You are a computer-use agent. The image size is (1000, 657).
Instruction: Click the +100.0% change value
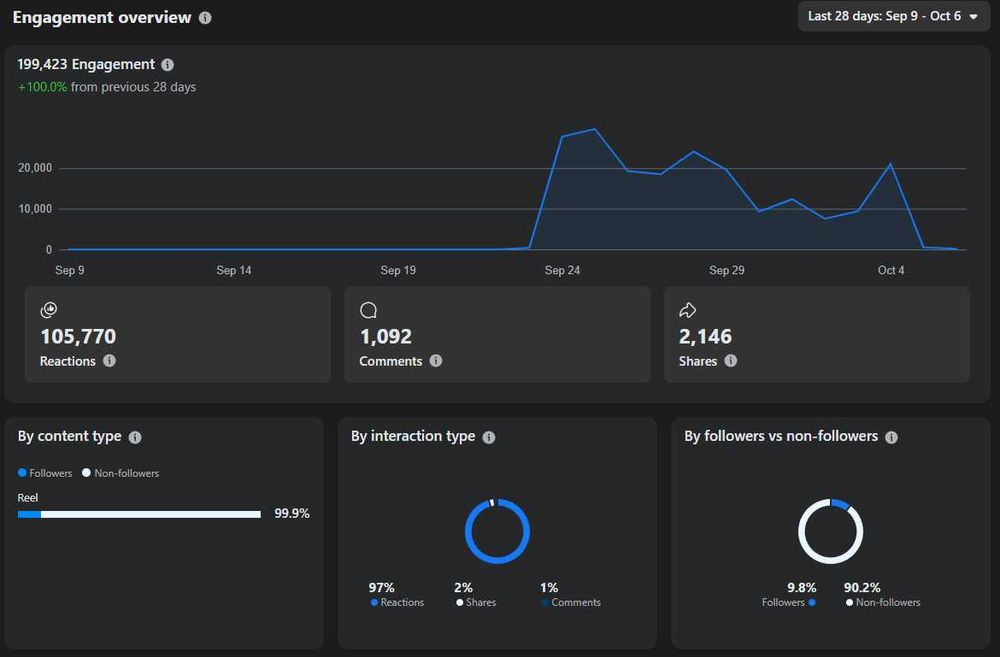tap(42, 87)
